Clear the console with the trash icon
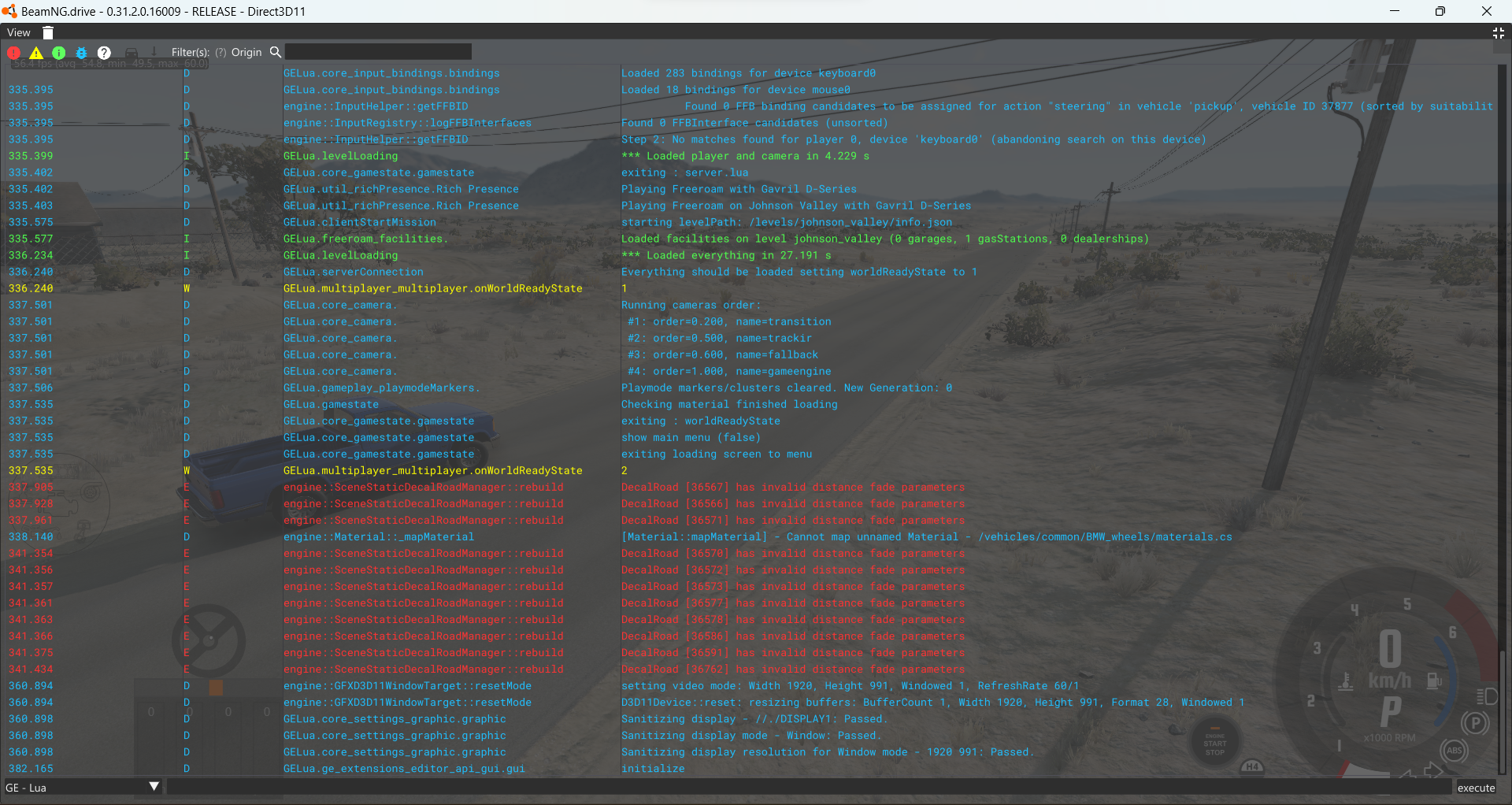This screenshot has width=1512, height=805. tap(48, 32)
